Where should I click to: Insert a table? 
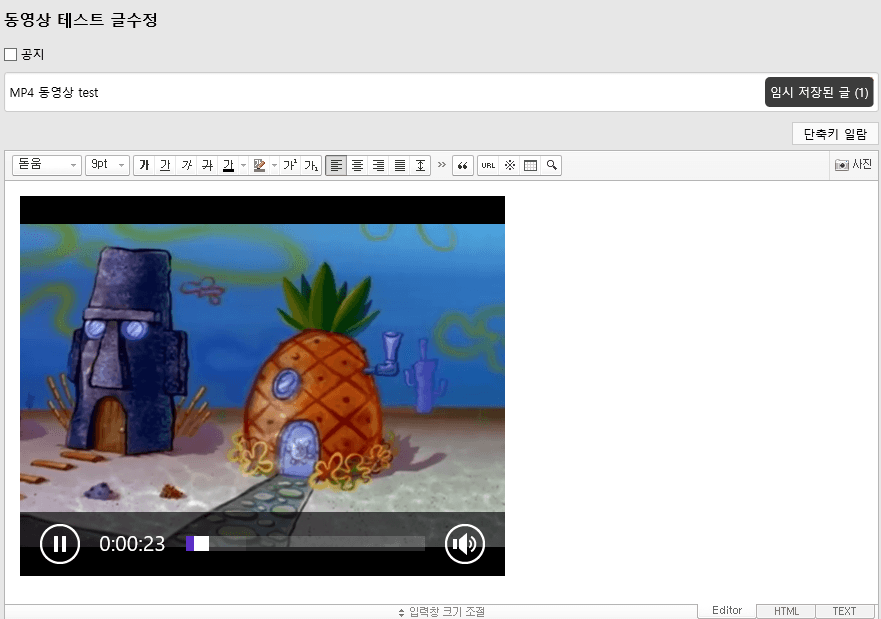point(530,165)
